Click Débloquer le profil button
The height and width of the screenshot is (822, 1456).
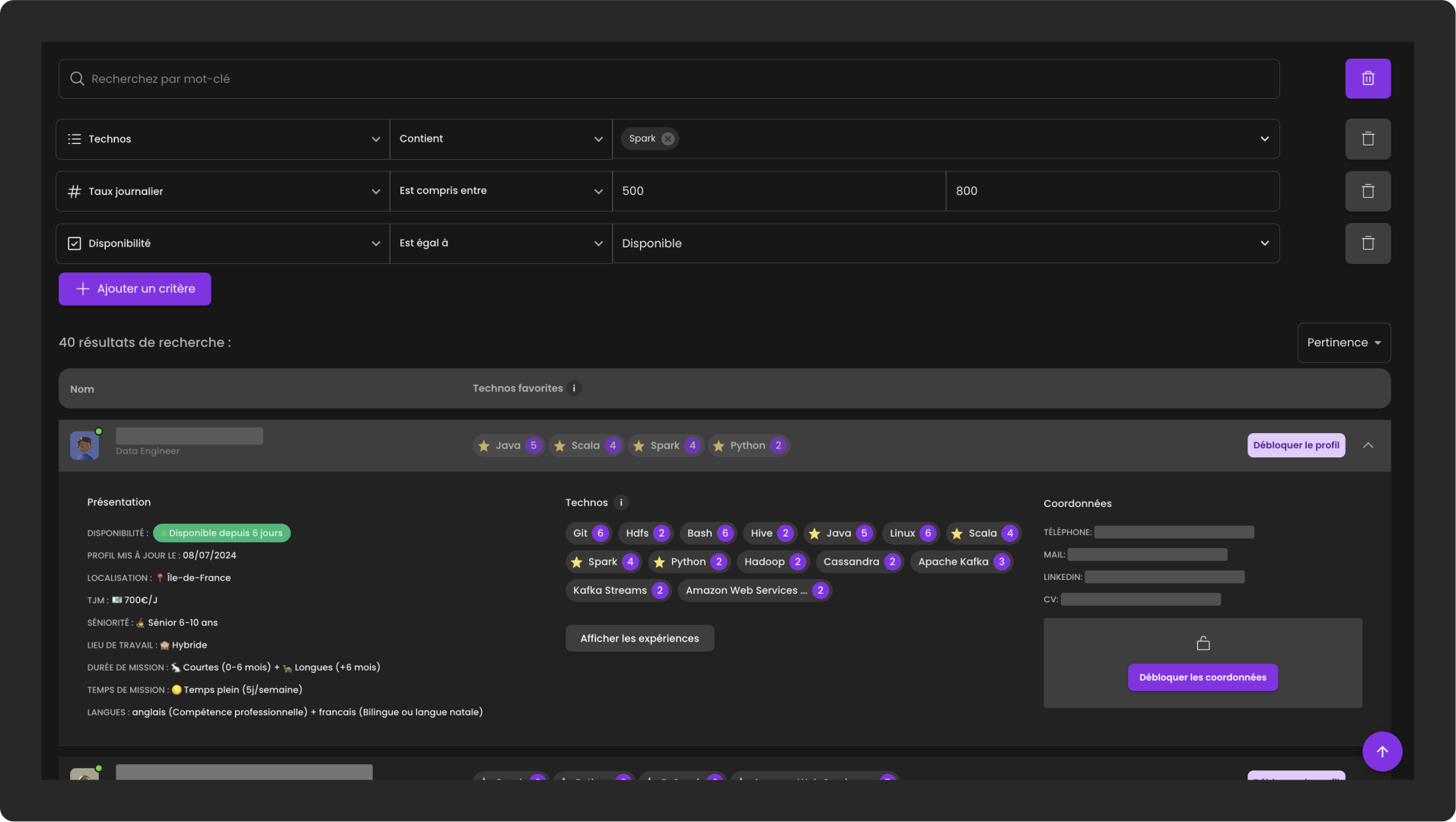click(1295, 445)
